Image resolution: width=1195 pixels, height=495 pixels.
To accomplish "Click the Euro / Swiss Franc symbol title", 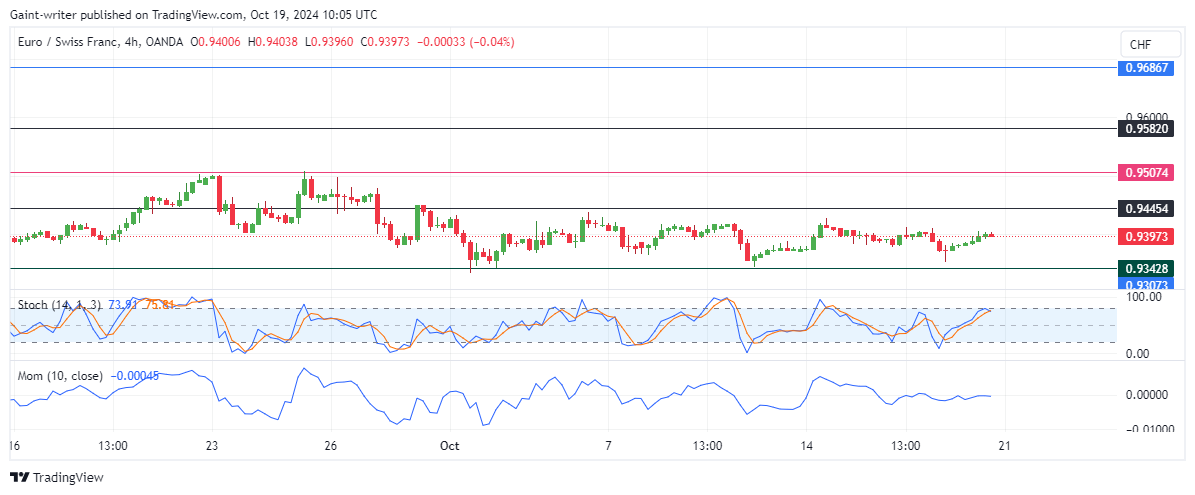I will click(x=71, y=43).
